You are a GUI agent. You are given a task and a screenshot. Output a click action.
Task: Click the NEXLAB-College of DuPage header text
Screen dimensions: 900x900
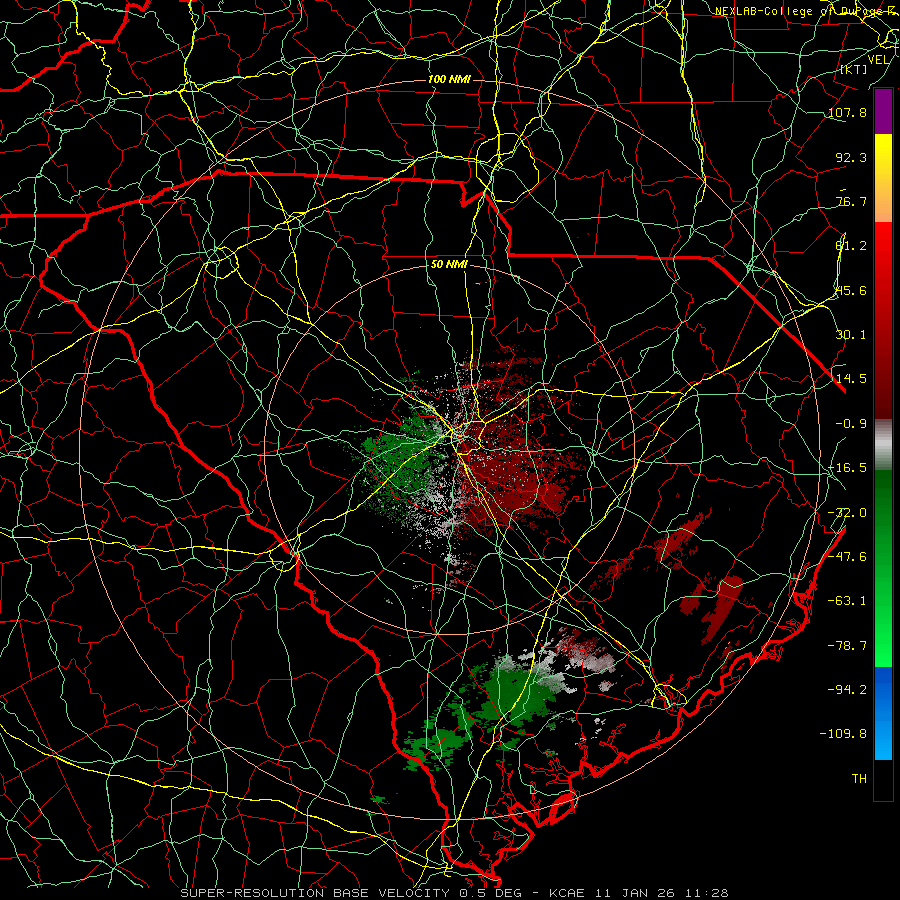coord(807,11)
